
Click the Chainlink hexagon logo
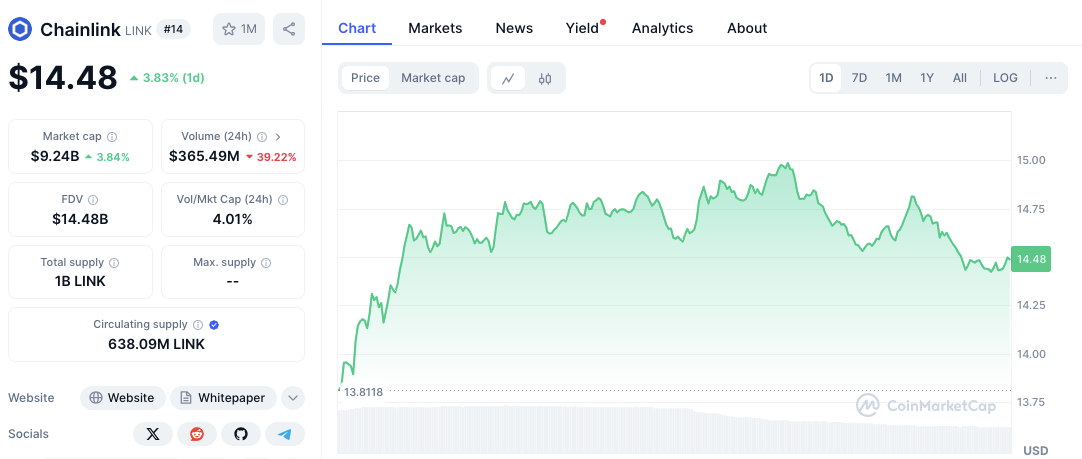click(x=20, y=29)
